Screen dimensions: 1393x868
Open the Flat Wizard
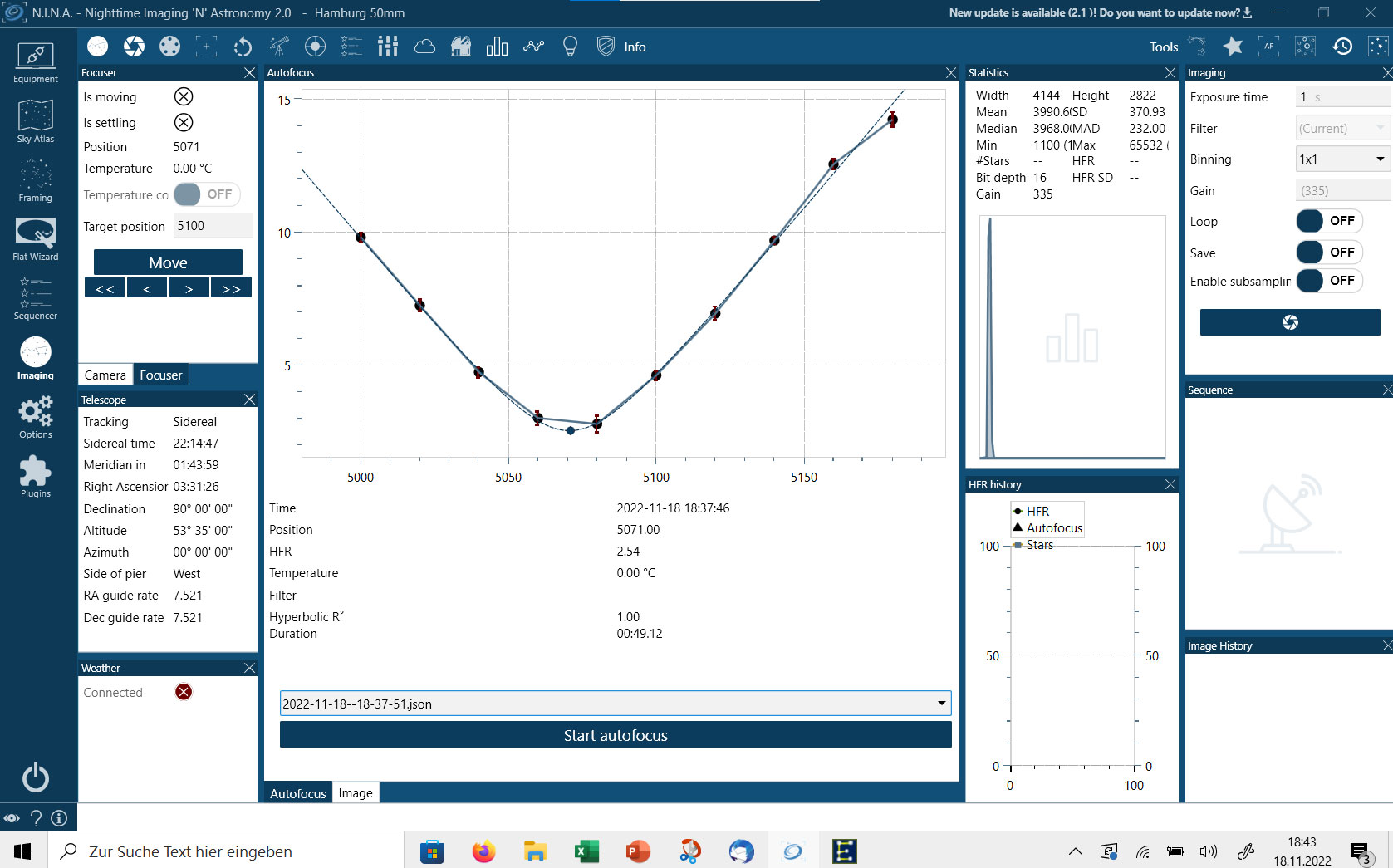pyautogui.click(x=35, y=239)
